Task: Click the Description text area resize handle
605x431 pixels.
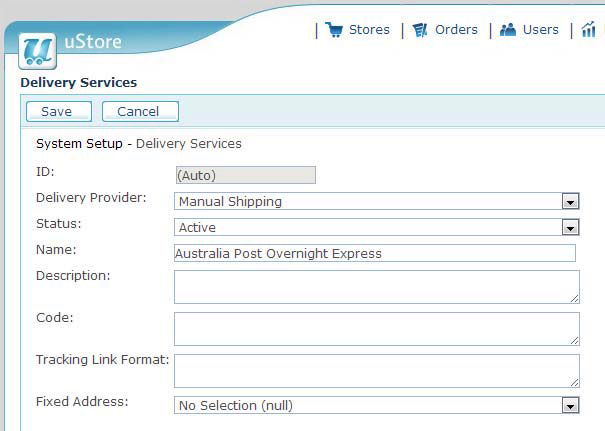Action: click(575, 299)
